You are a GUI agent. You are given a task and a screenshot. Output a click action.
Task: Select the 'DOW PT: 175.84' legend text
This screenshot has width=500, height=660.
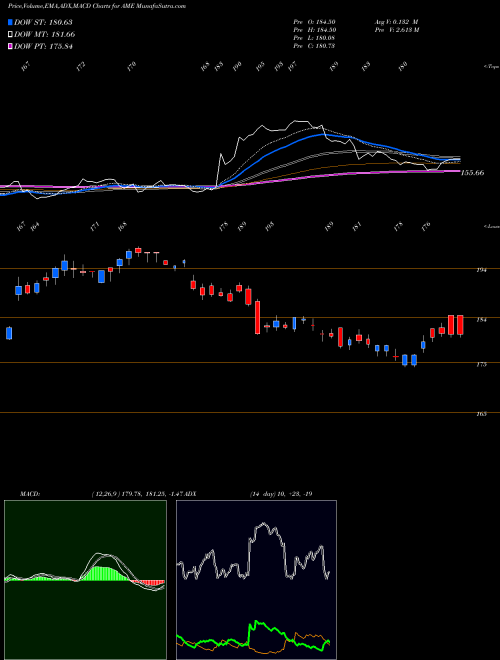43,46
